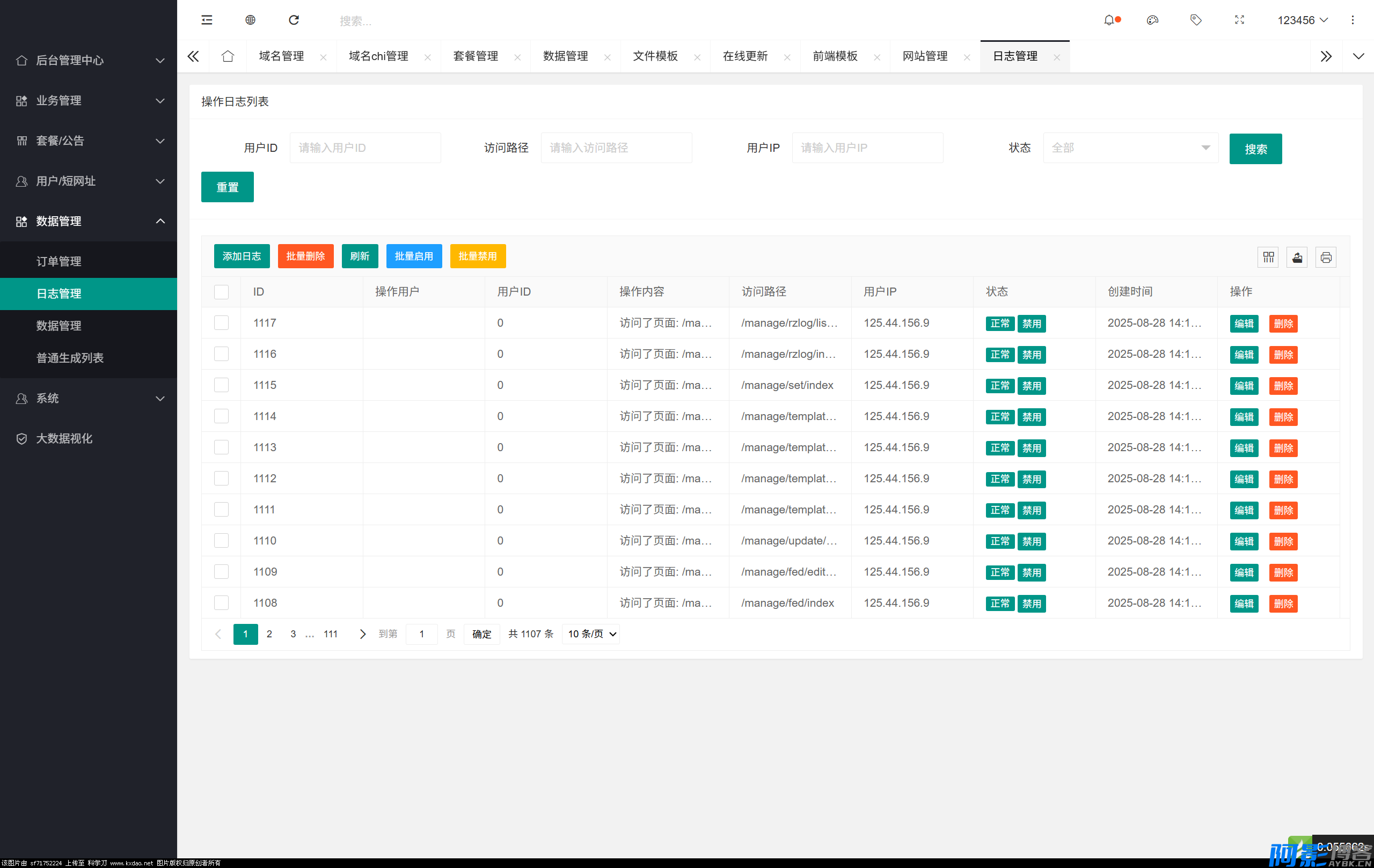
Task: Click the 批量删除 button
Action: (305, 256)
